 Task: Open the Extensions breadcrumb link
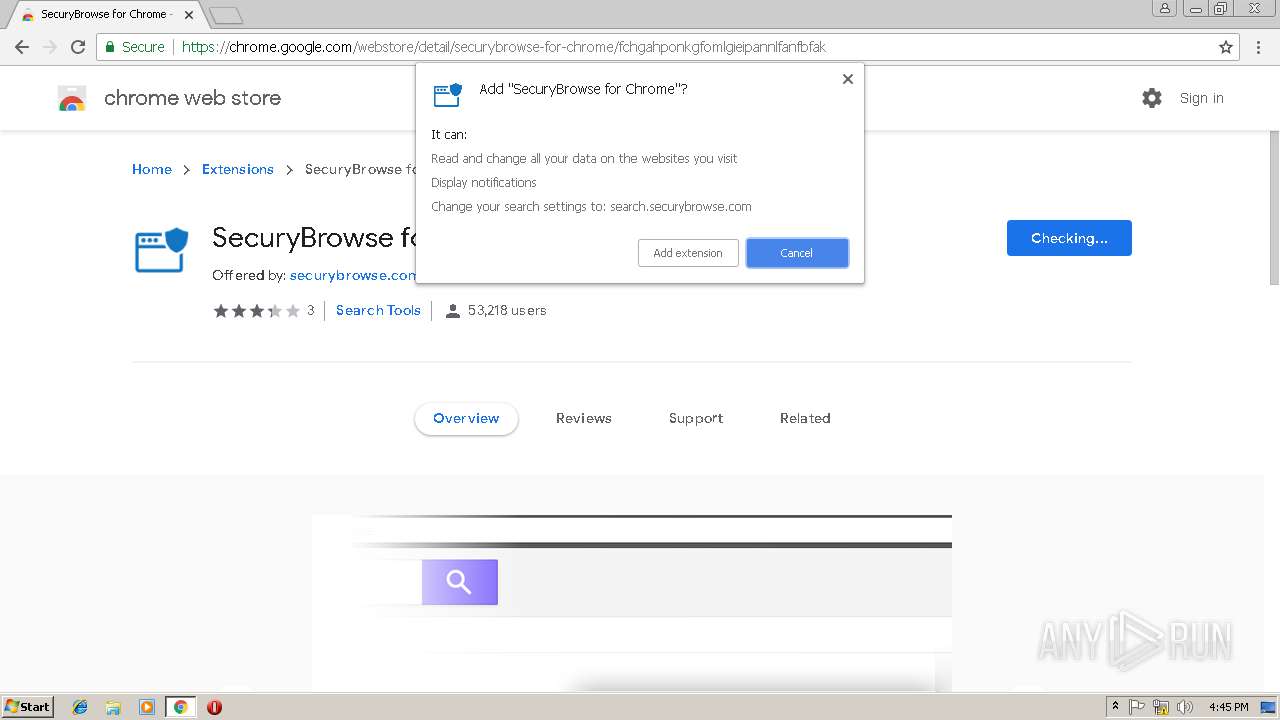(238, 169)
